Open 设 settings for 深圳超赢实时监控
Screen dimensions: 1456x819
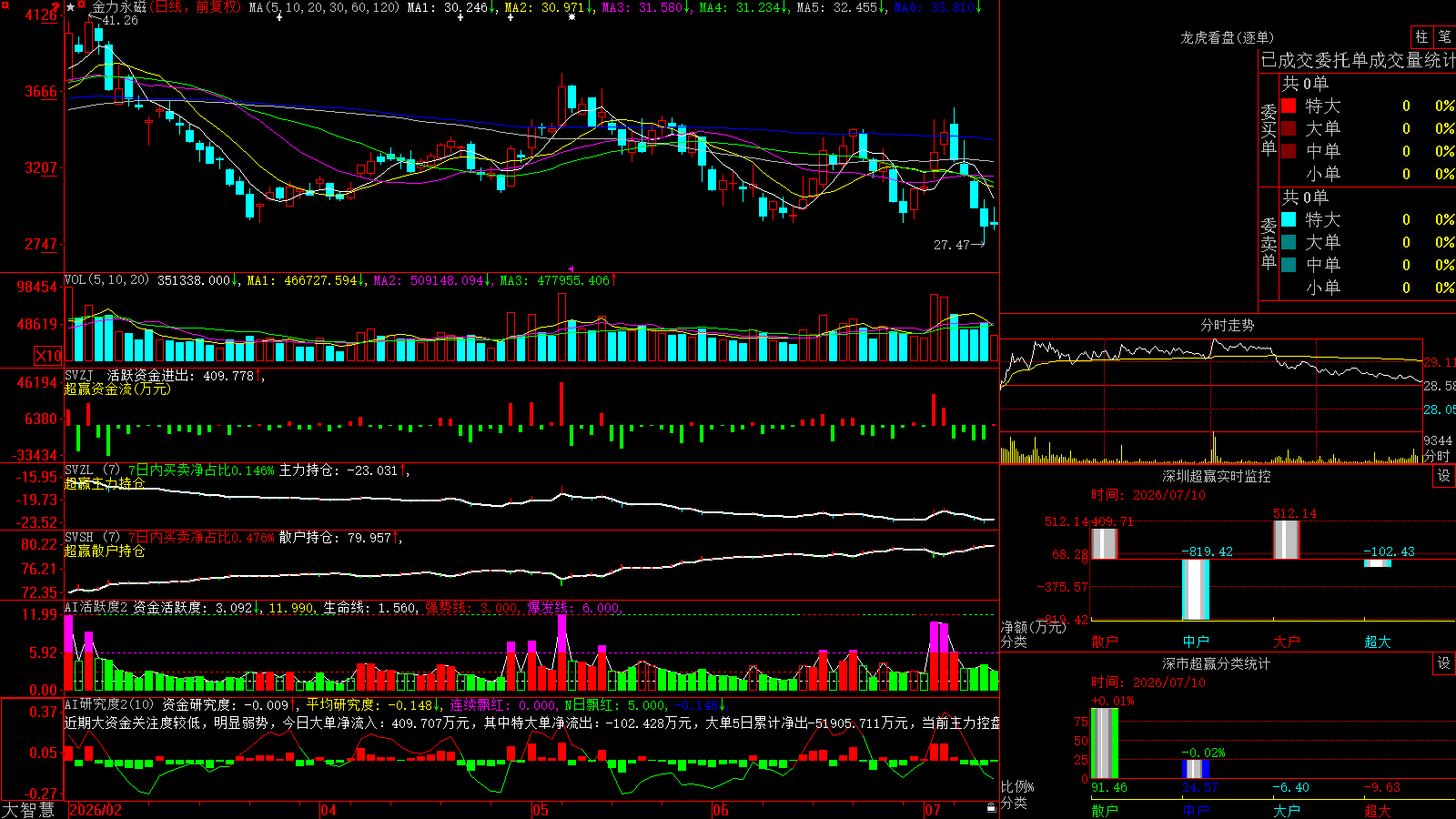pos(1444,476)
